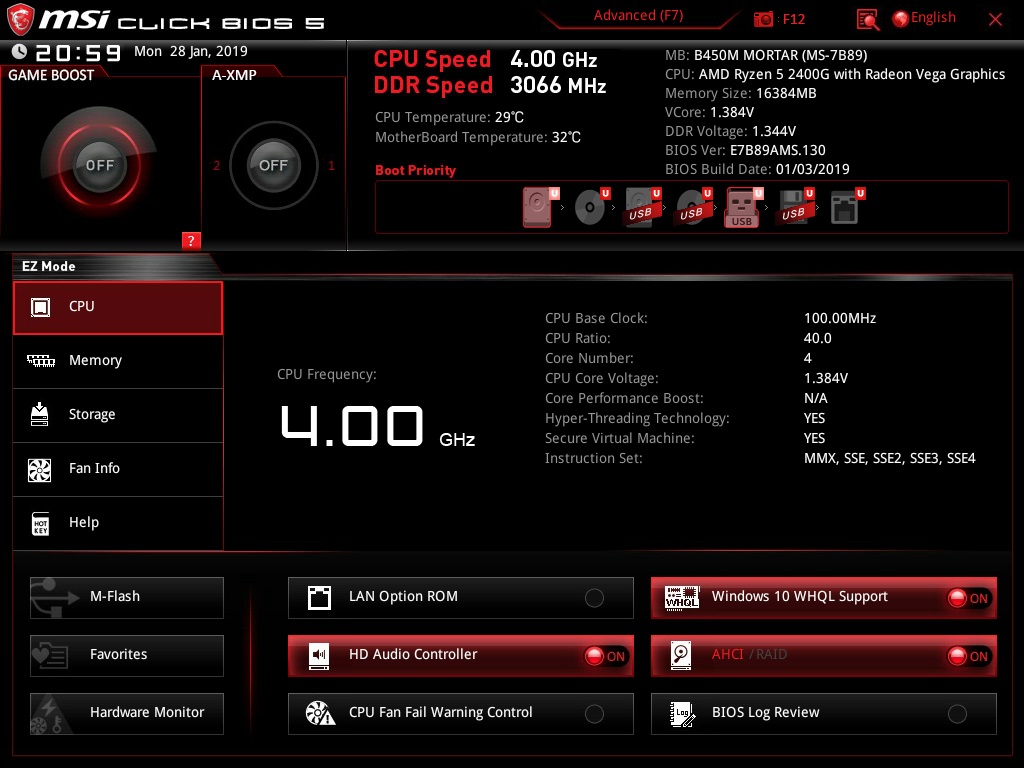Viewport: 1024px width, 768px height.
Task: Click the WHQL chip icon
Action: coord(682,596)
